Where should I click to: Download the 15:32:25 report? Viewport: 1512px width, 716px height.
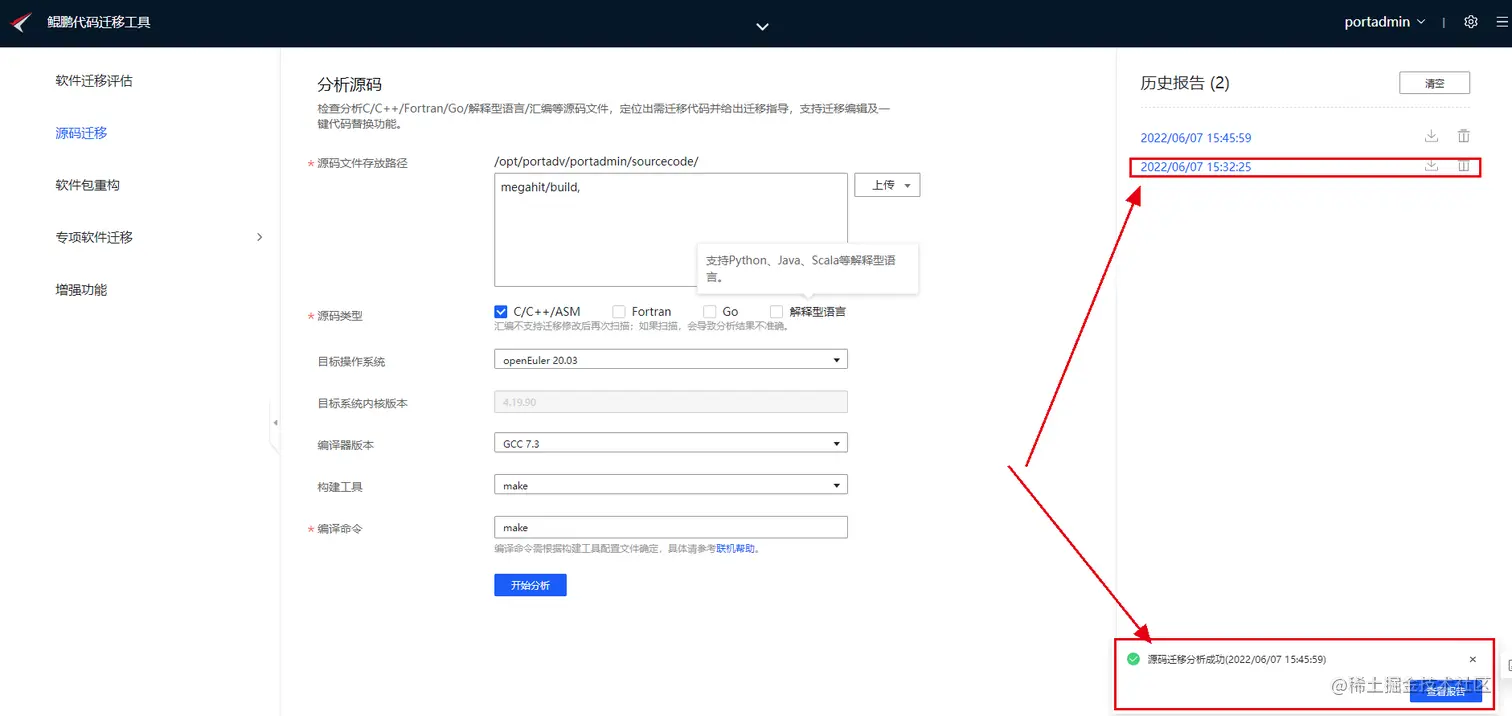click(x=1431, y=167)
